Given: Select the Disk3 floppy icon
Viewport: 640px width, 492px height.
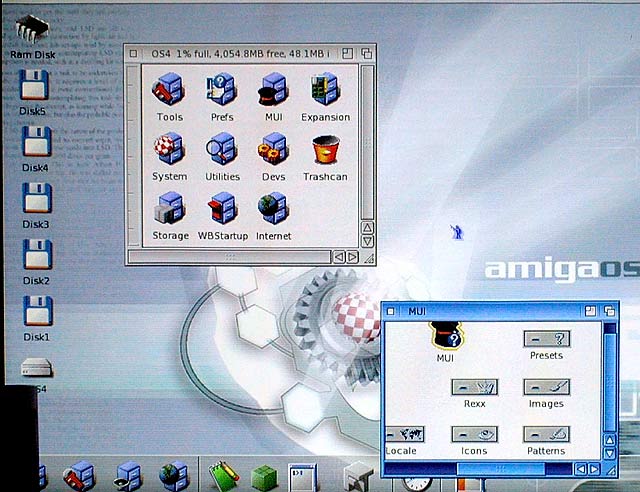Looking at the screenshot, I should coord(37,198).
